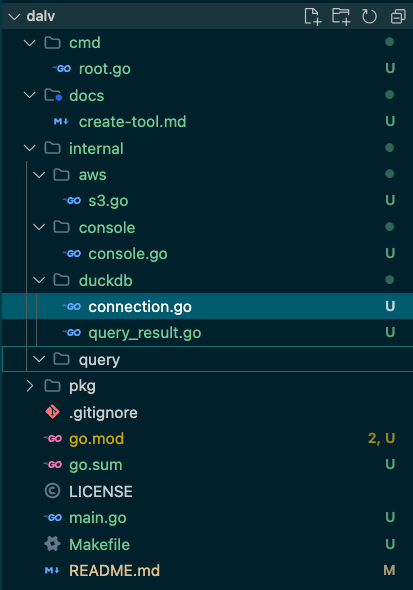
Task: Click the Go icon beside query_result.go
Action: coord(71,333)
